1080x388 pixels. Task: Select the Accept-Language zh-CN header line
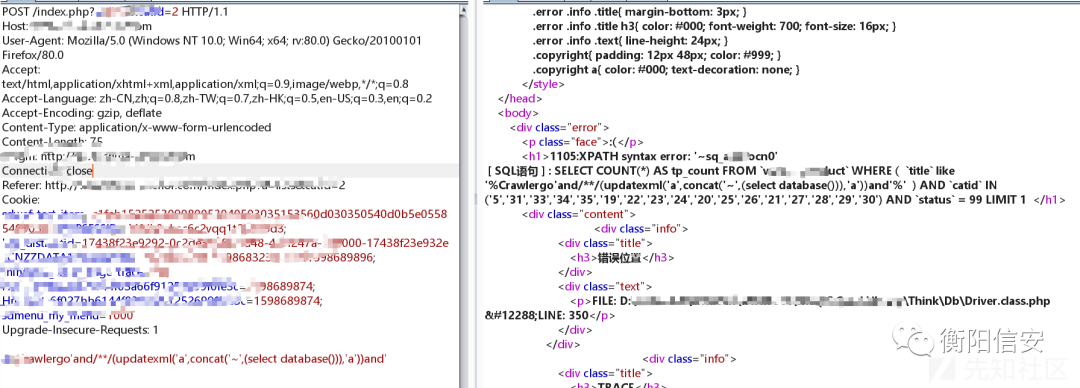click(x=217, y=98)
